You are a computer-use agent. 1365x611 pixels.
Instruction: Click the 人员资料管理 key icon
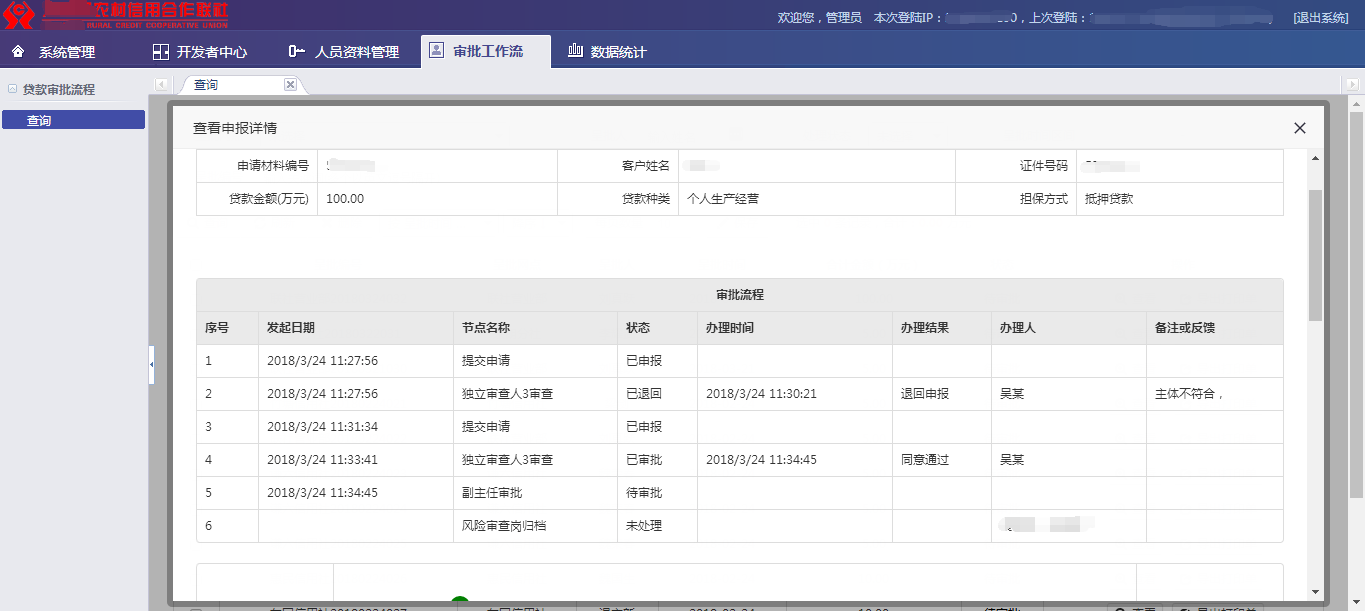pyautogui.click(x=296, y=52)
